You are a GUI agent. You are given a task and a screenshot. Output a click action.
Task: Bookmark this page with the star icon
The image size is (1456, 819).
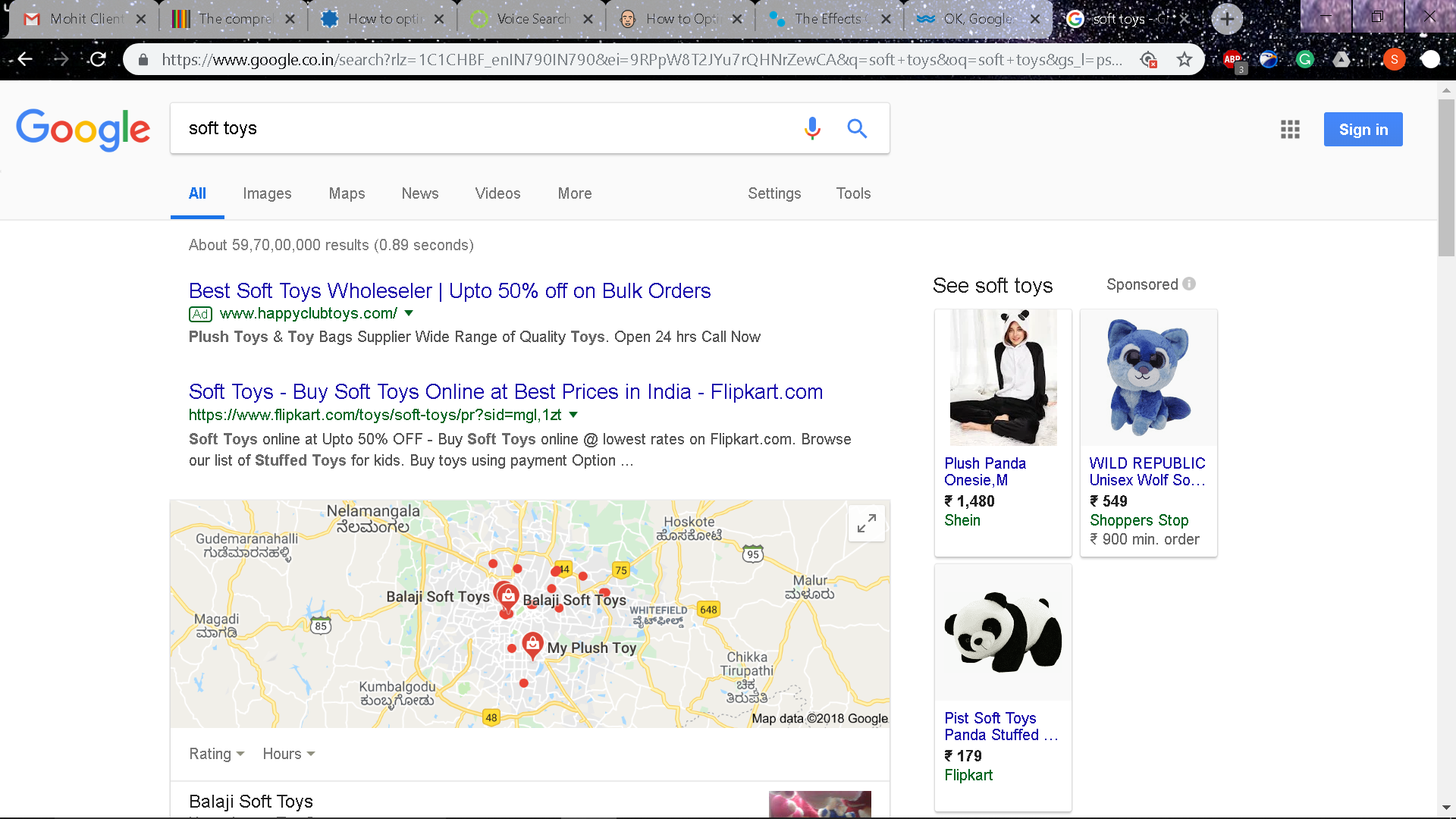[1185, 59]
